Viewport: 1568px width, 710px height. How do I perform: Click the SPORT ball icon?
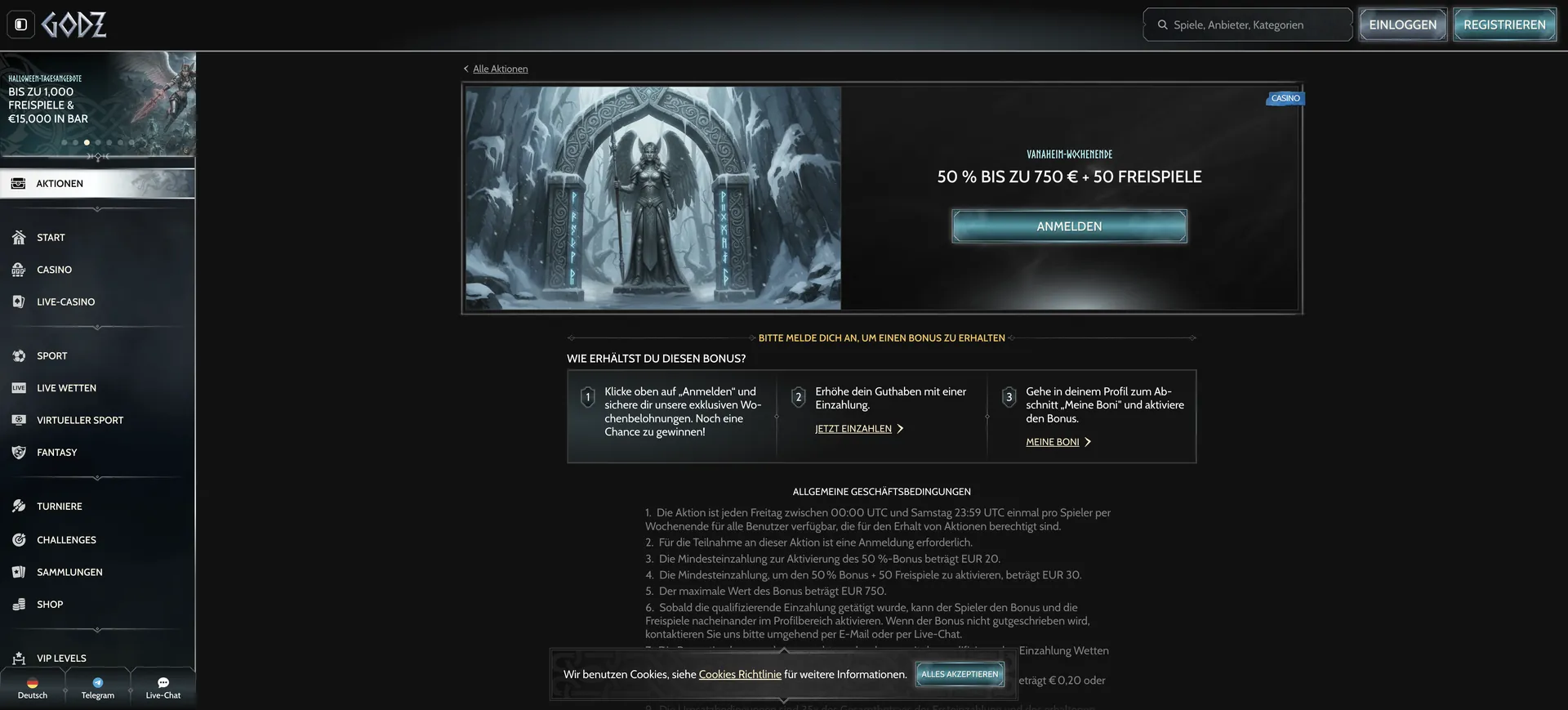click(19, 355)
